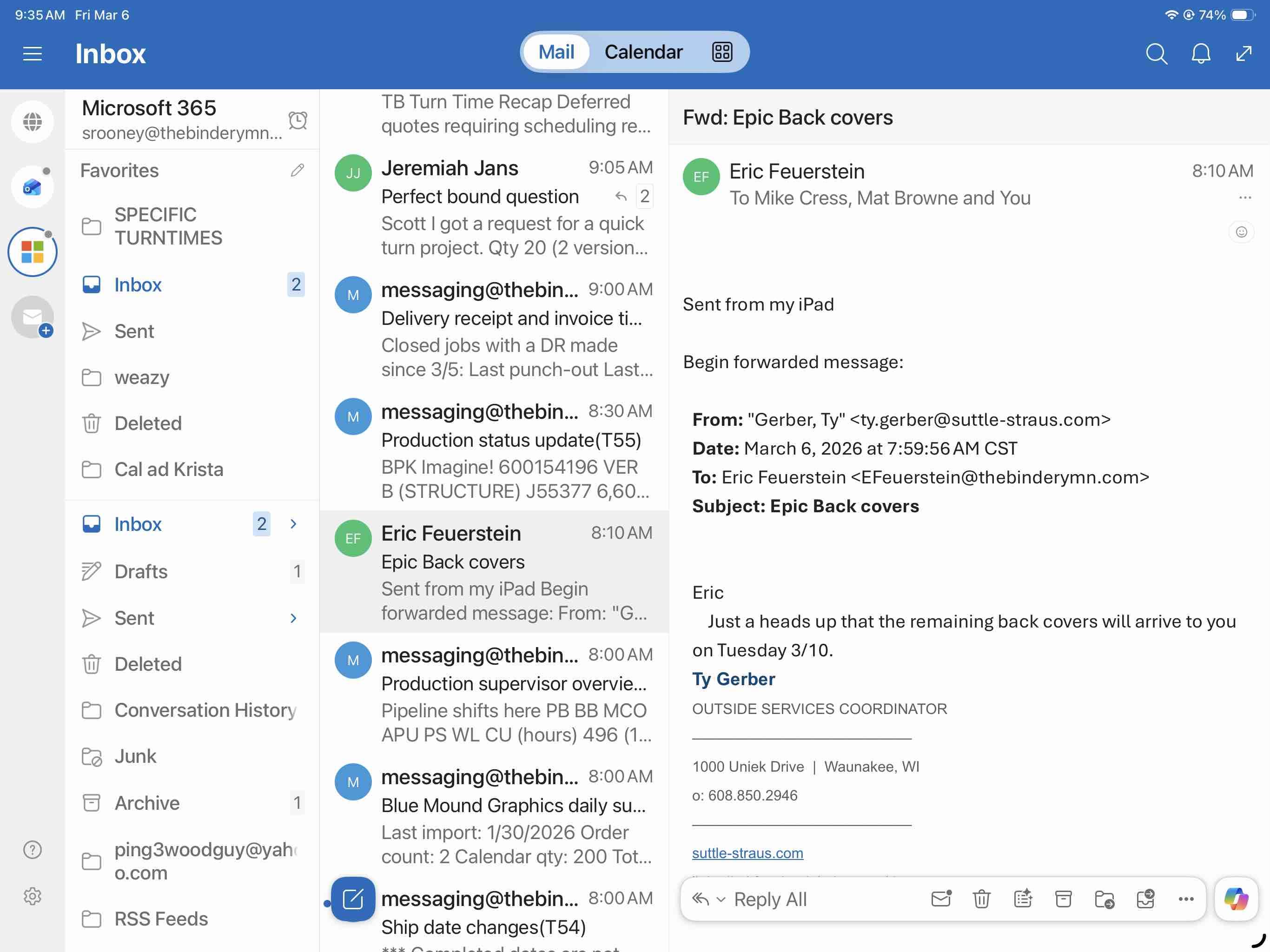Open the suttle-straus.com link

tap(747, 853)
